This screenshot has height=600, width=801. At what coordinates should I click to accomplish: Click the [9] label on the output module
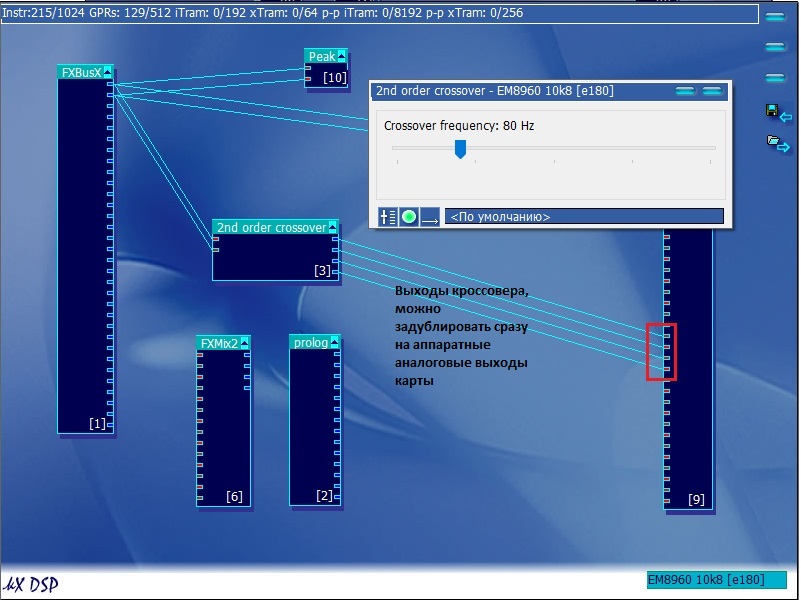point(696,499)
